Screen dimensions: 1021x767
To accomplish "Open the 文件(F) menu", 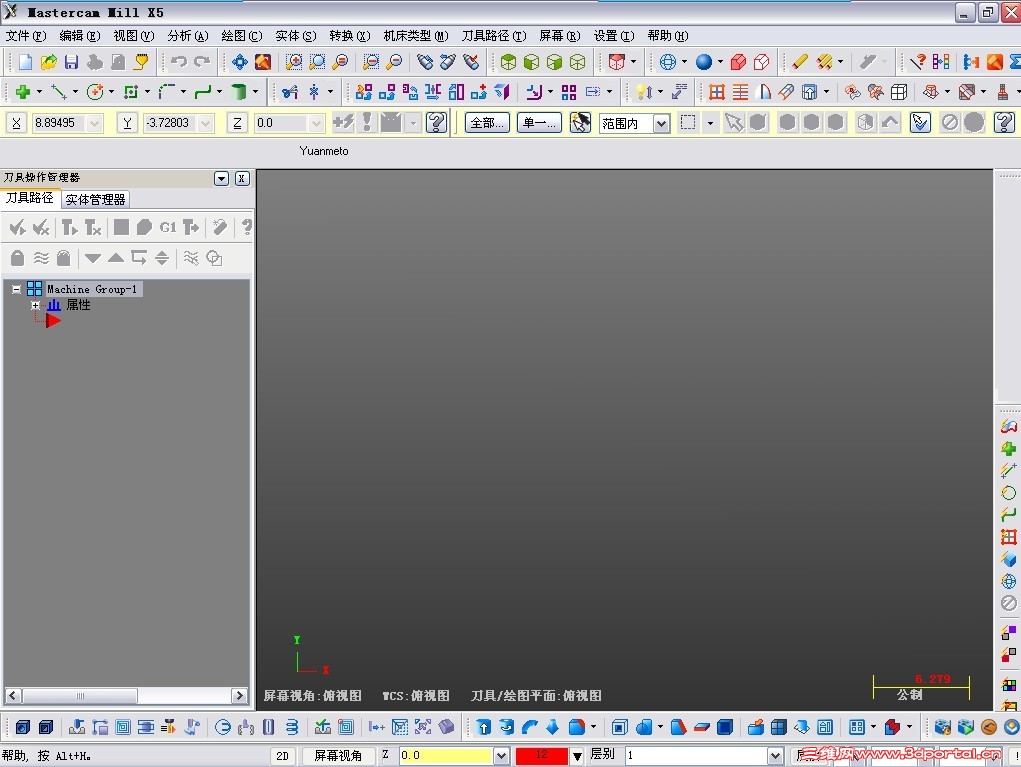I will coord(26,36).
